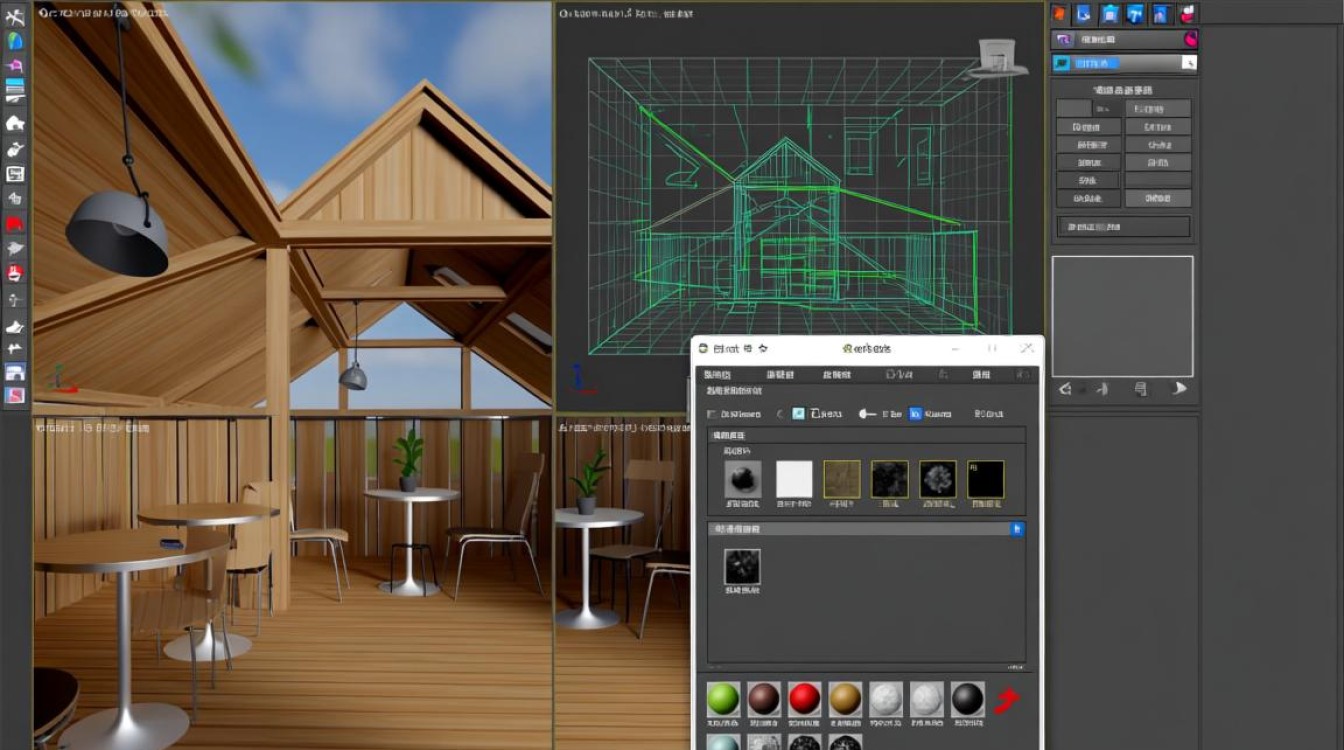Select the plain white map thumbnail
Screen dimensions: 1344x750
coord(795,479)
